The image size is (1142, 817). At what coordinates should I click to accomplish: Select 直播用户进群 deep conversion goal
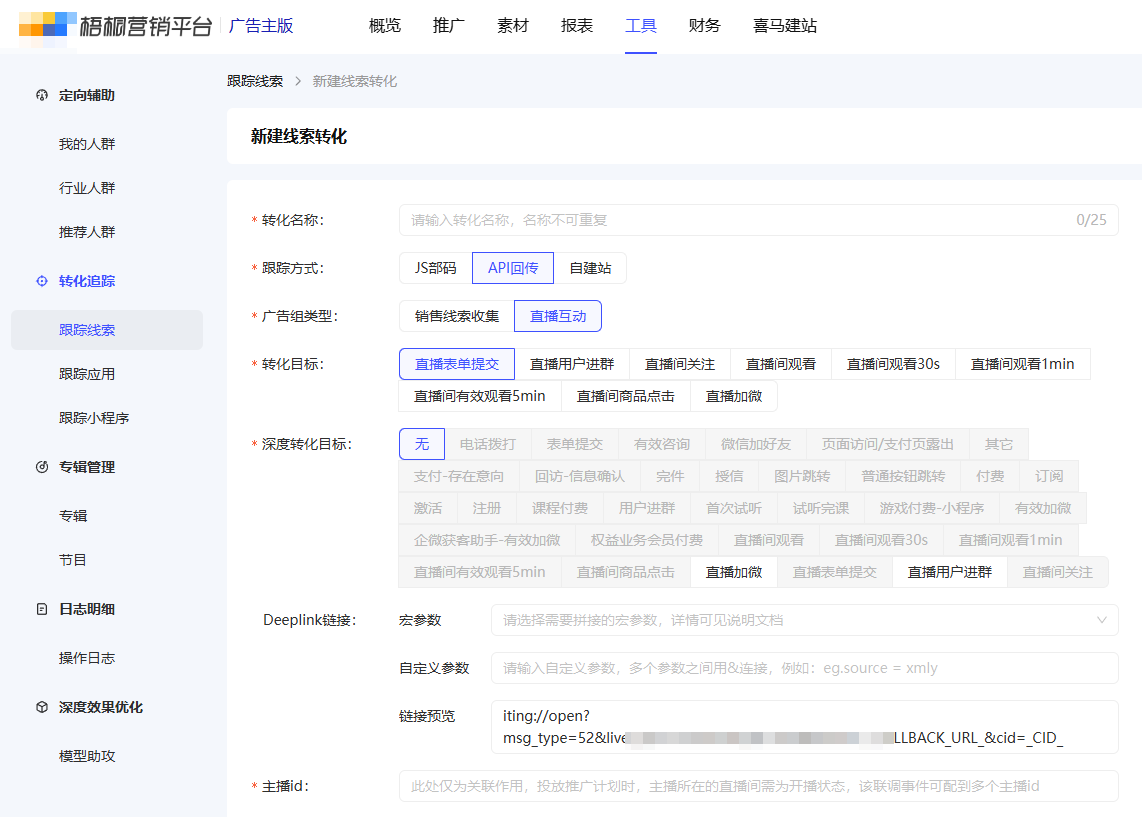(x=950, y=572)
